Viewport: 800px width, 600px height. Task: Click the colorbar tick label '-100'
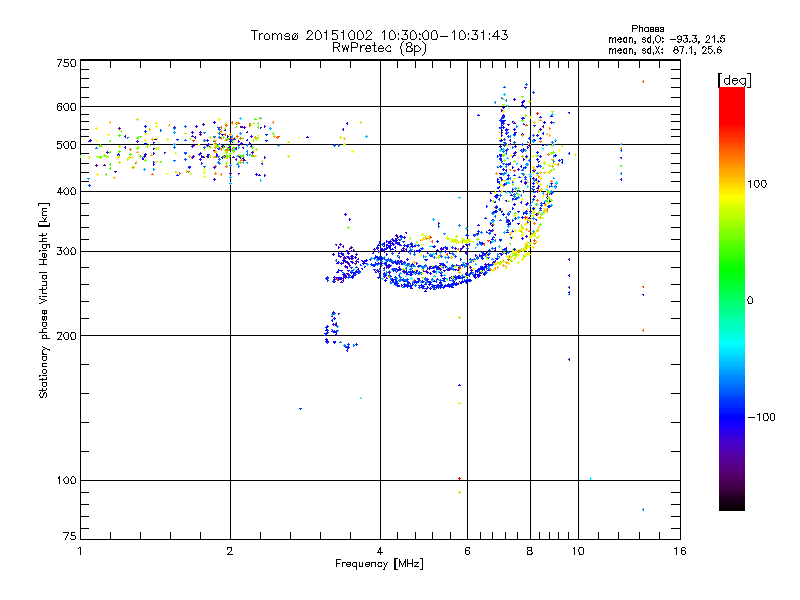click(762, 417)
